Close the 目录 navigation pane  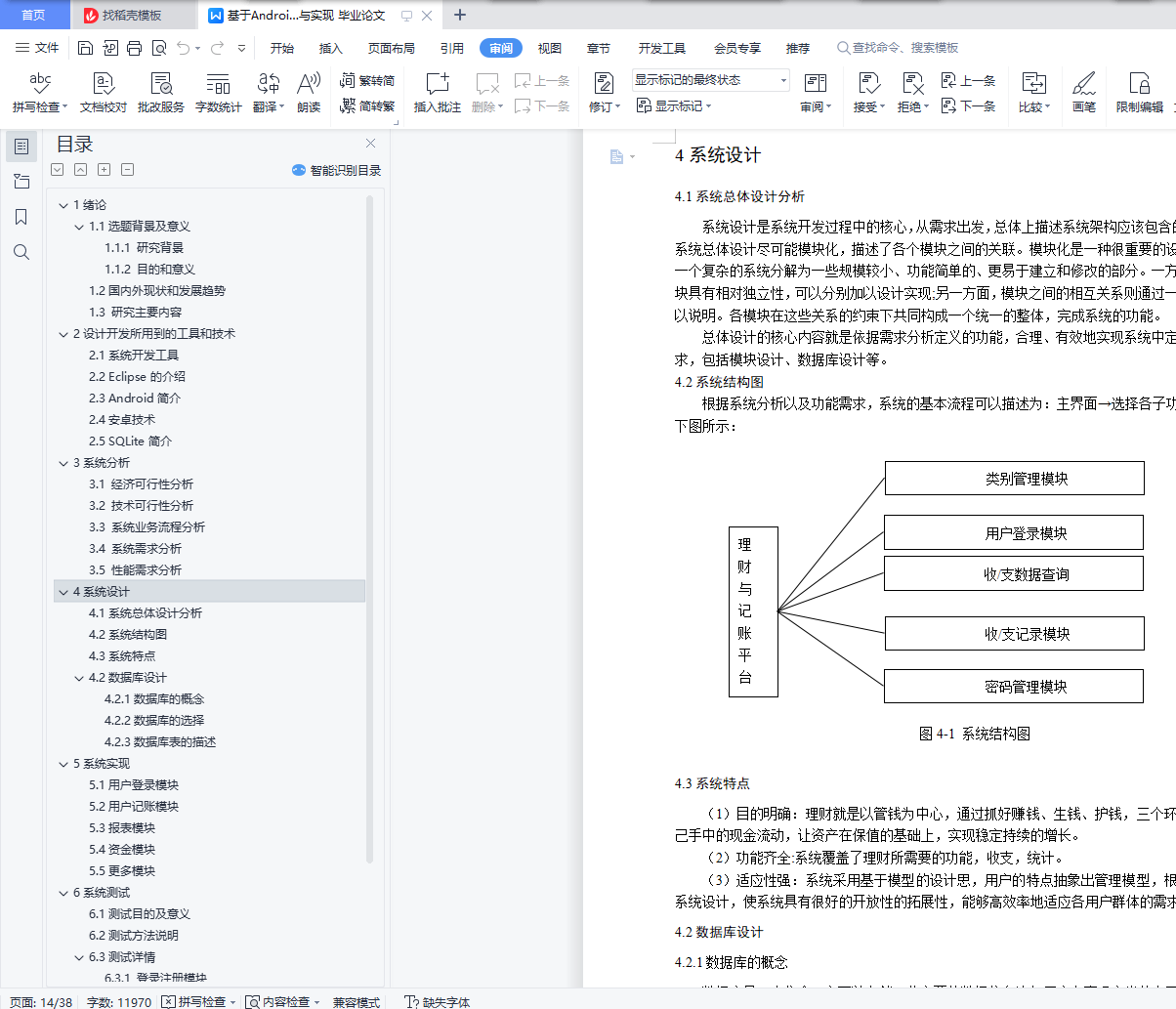coord(371,144)
